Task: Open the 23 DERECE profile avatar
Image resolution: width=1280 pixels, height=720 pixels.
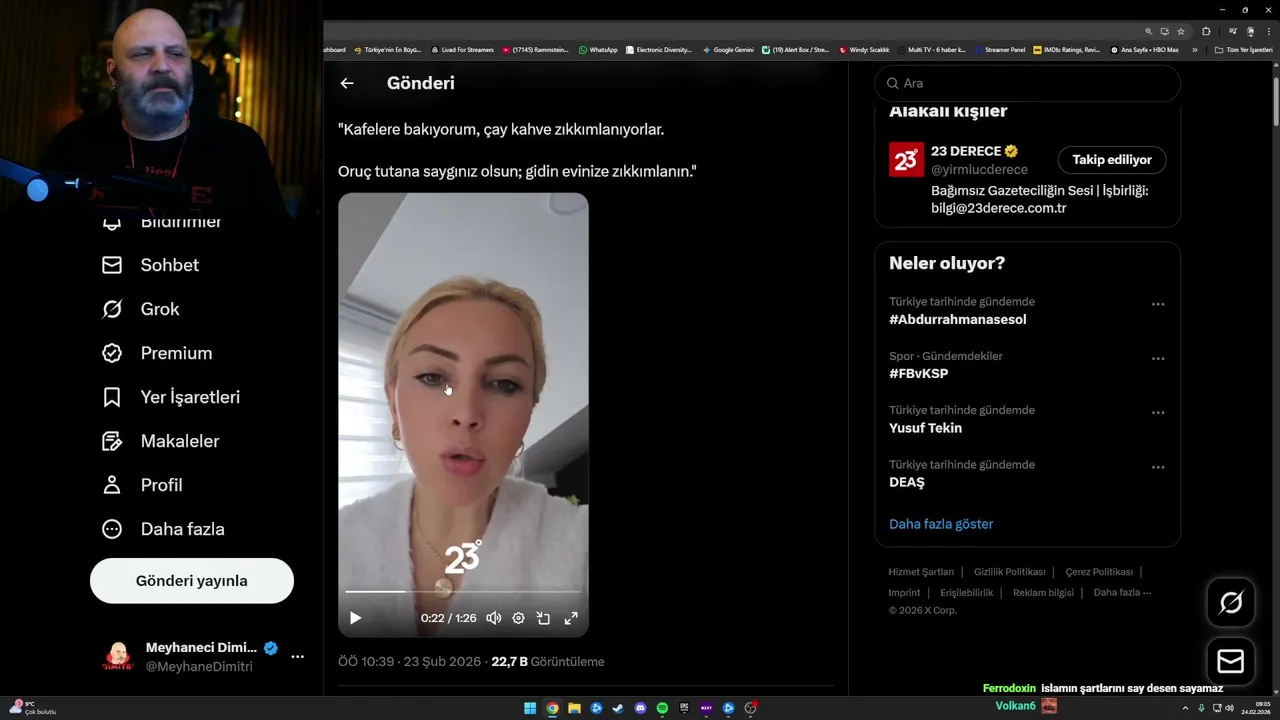Action: click(906, 160)
